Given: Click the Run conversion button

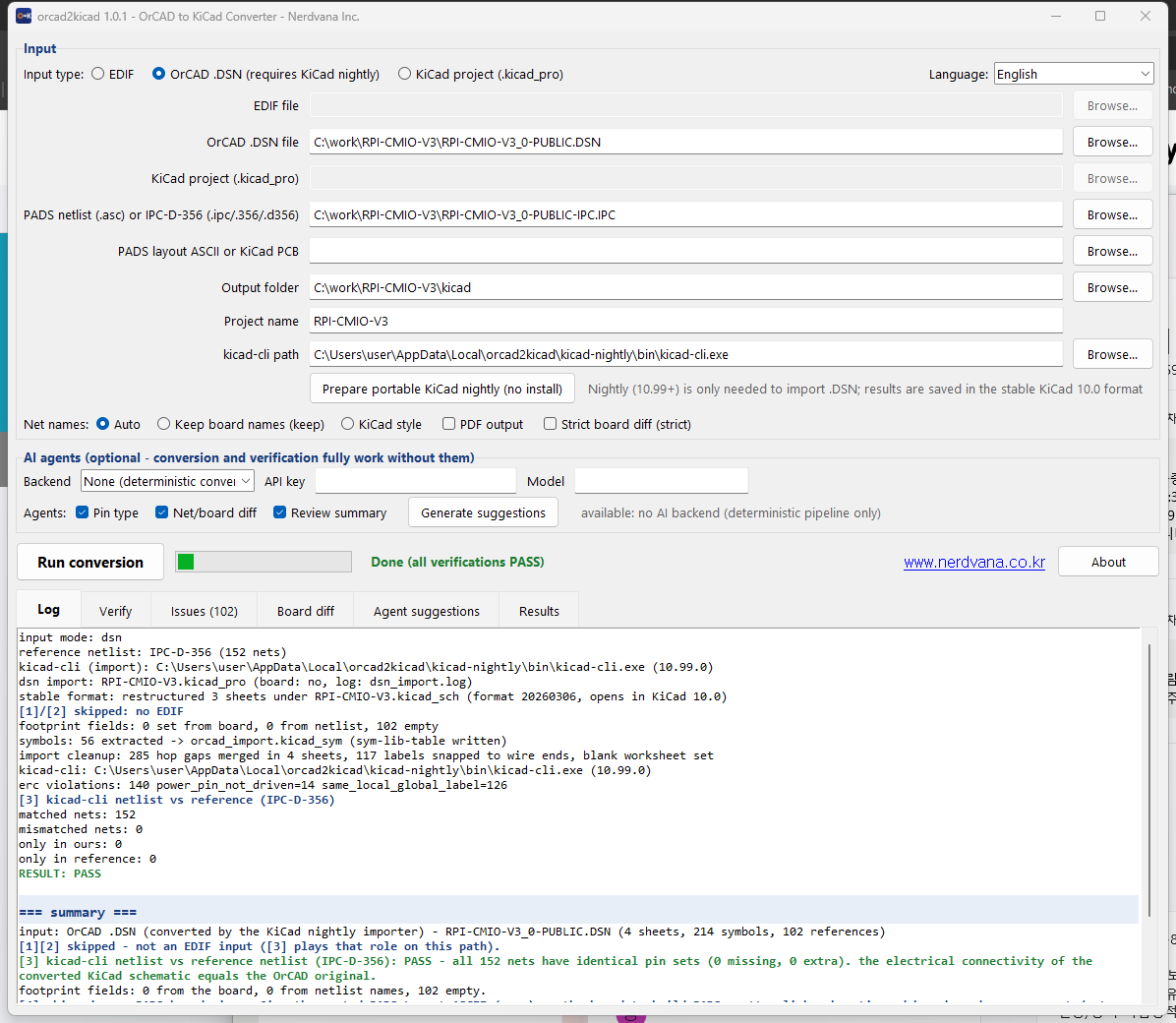Looking at the screenshot, I should pyautogui.click(x=90, y=563).
